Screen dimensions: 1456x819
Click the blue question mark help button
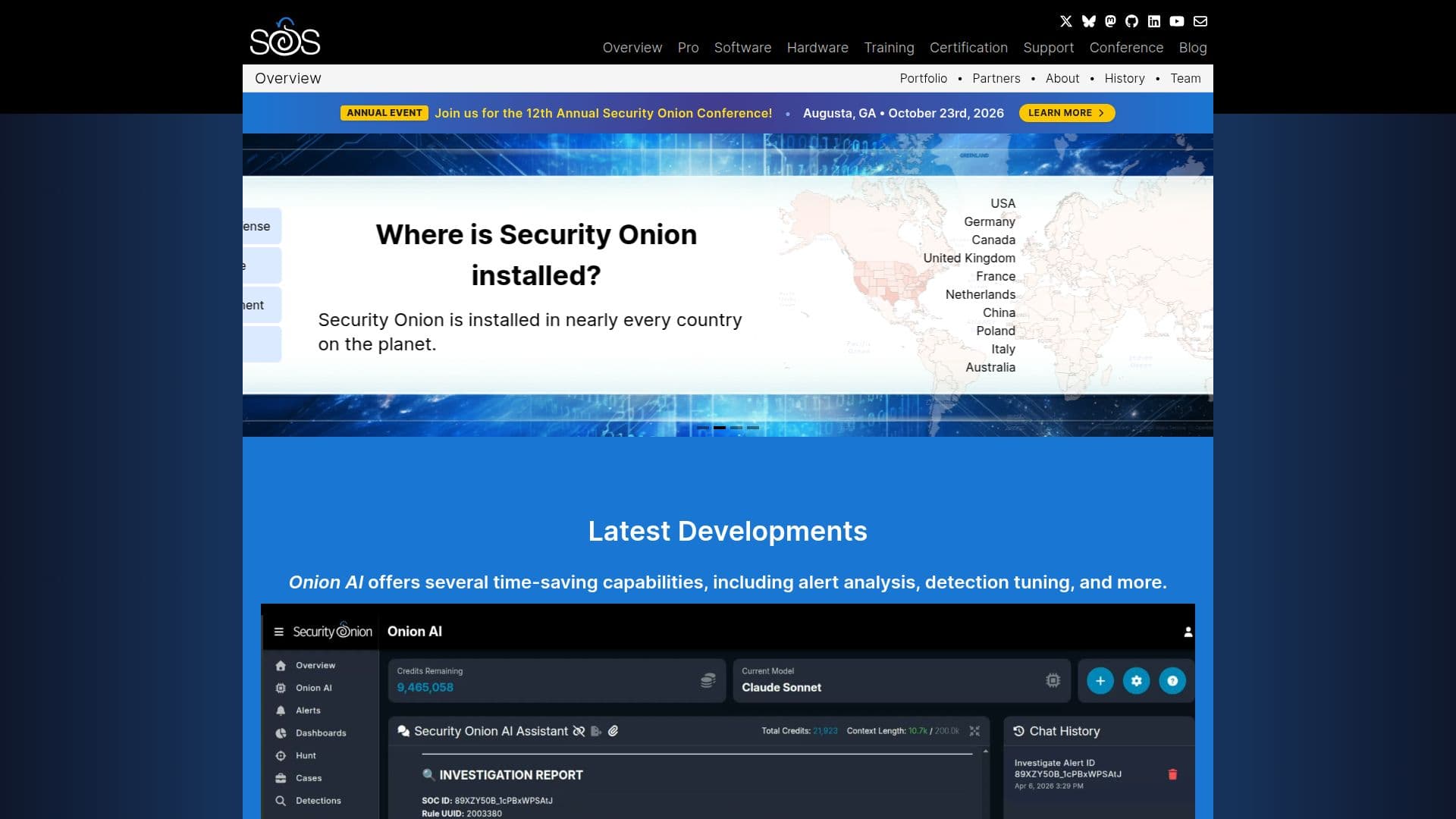coord(1172,681)
